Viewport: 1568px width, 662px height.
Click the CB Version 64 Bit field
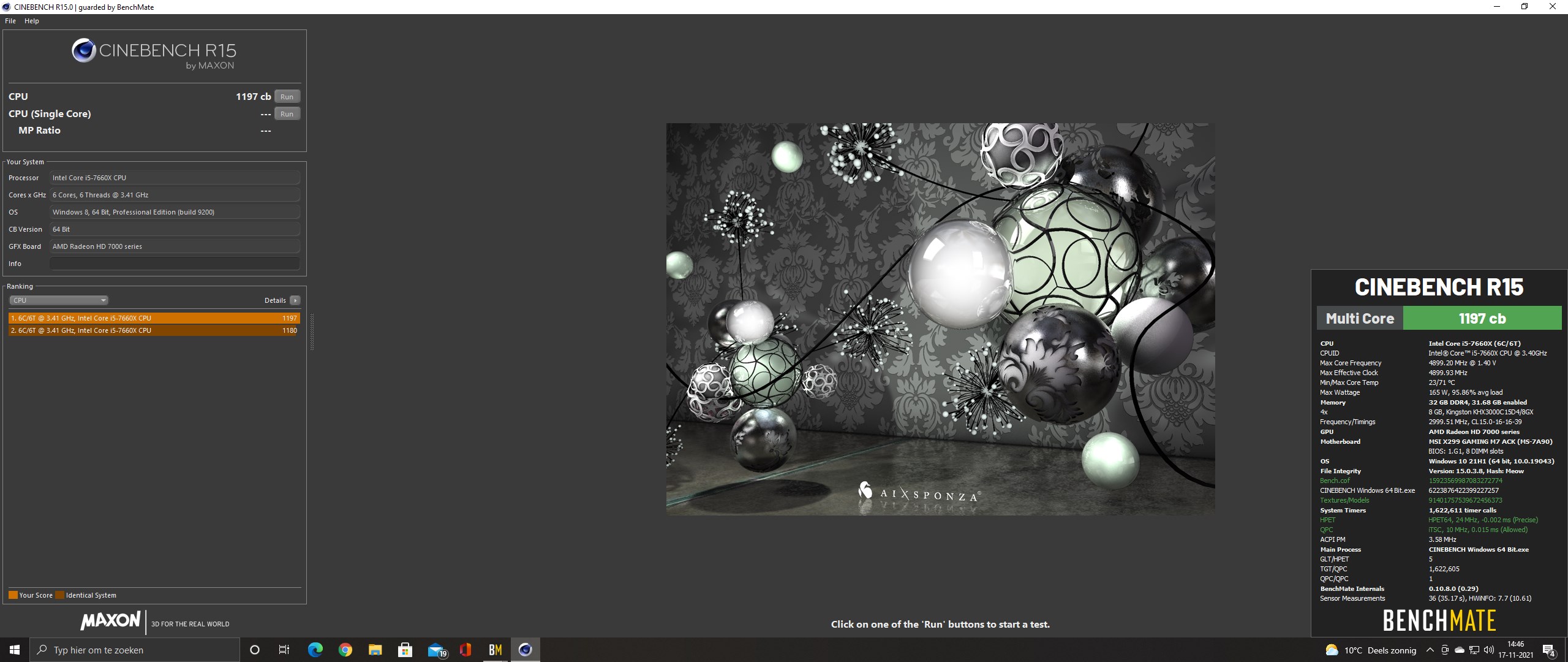175,229
